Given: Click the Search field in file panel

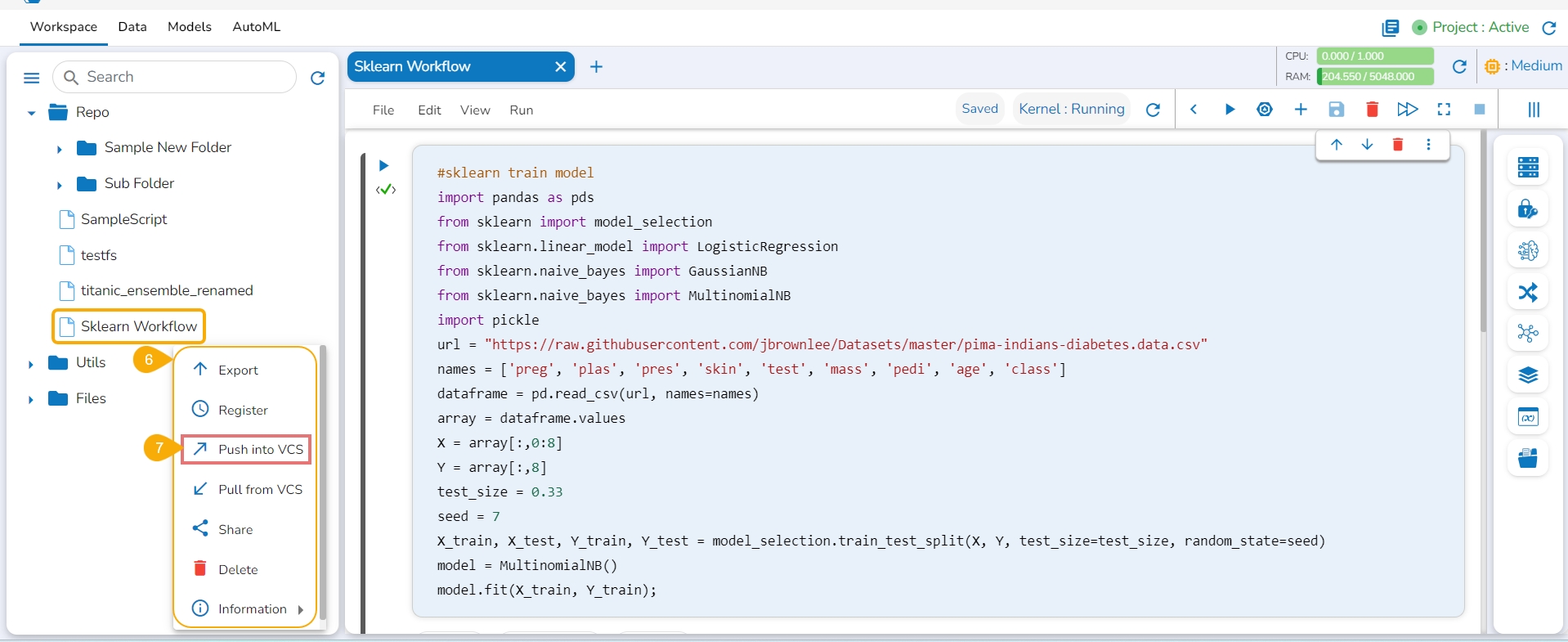Looking at the screenshot, I should coord(184,77).
